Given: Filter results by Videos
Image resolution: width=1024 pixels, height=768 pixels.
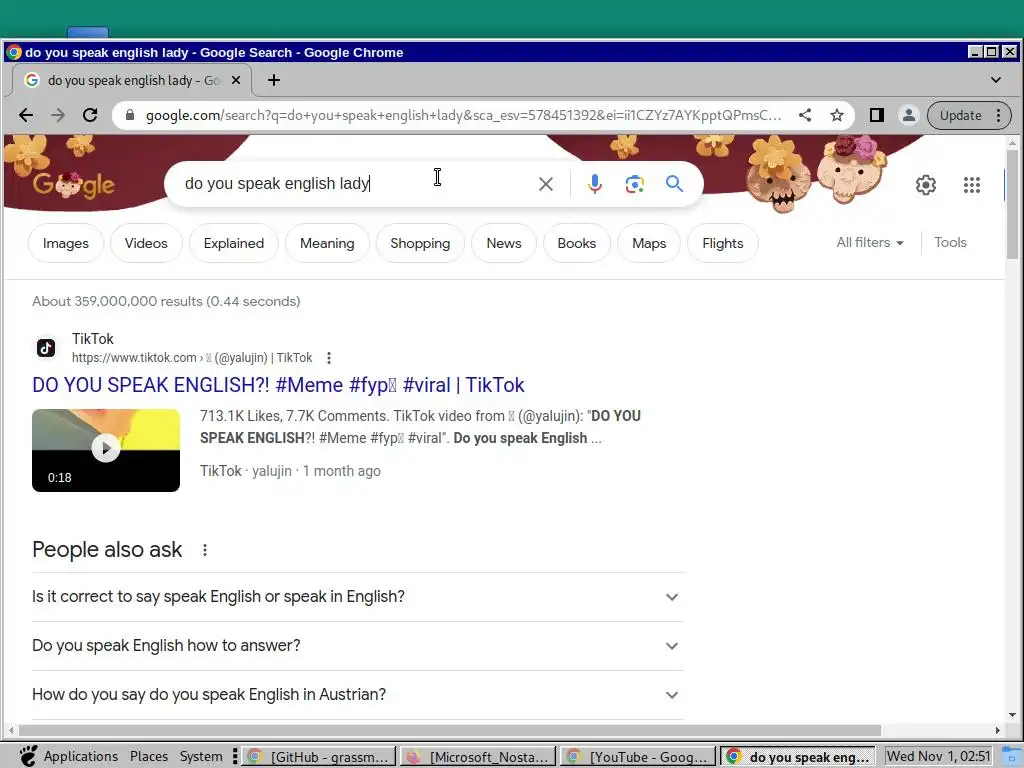Looking at the screenshot, I should [x=146, y=244].
